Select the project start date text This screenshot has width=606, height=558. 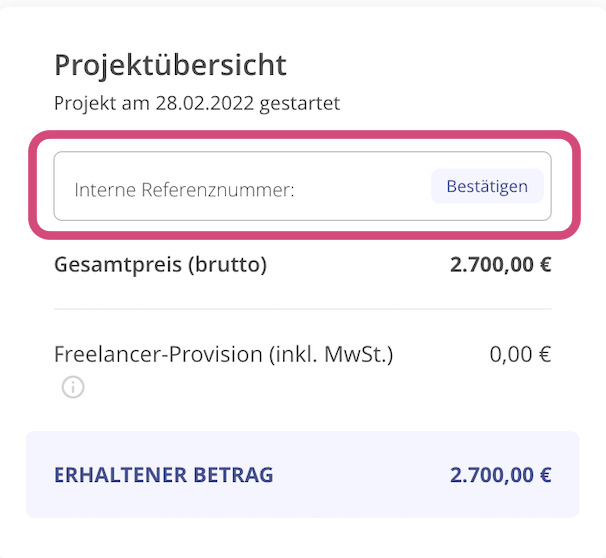tap(196, 103)
